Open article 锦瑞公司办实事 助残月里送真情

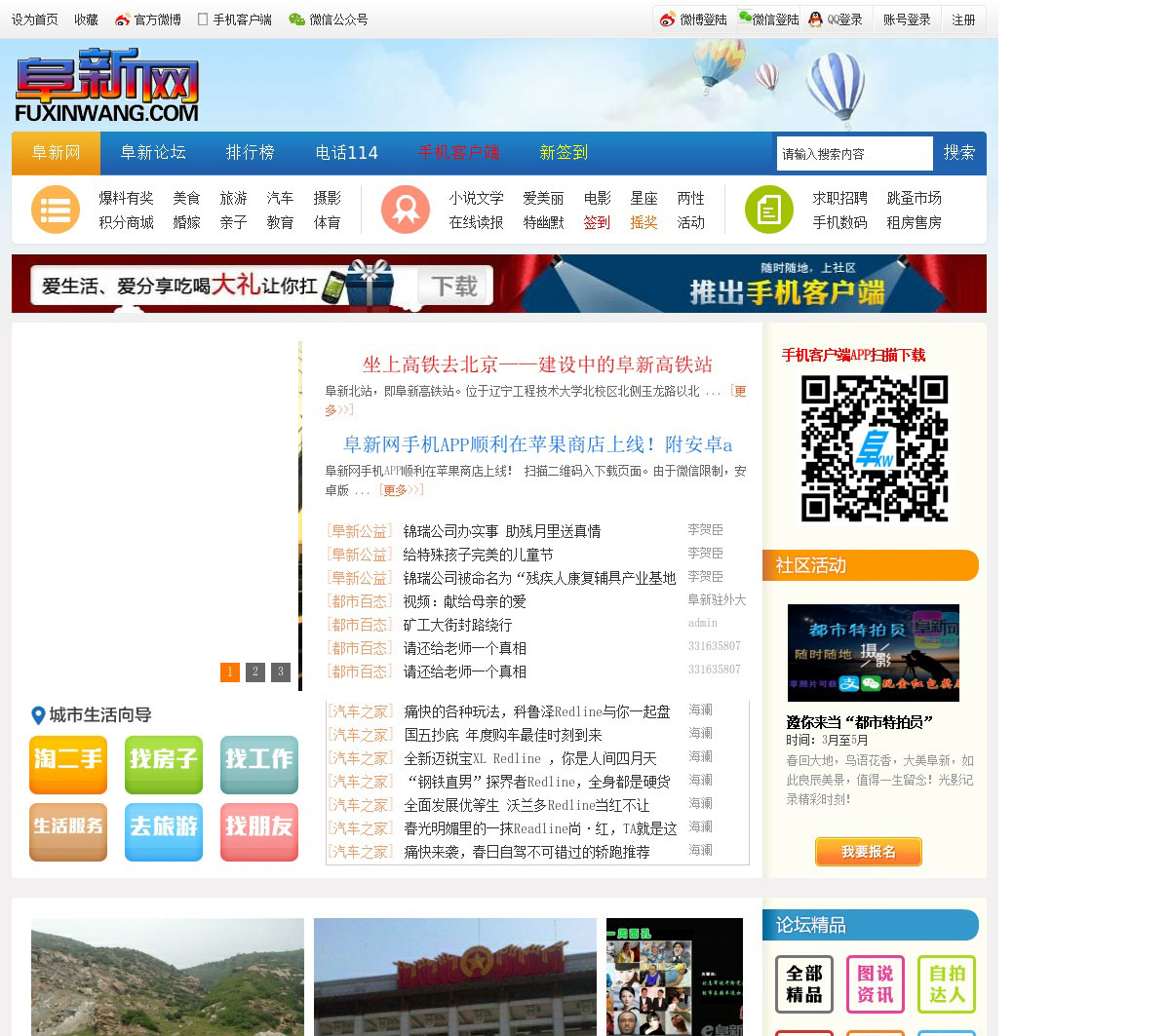[502, 531]
